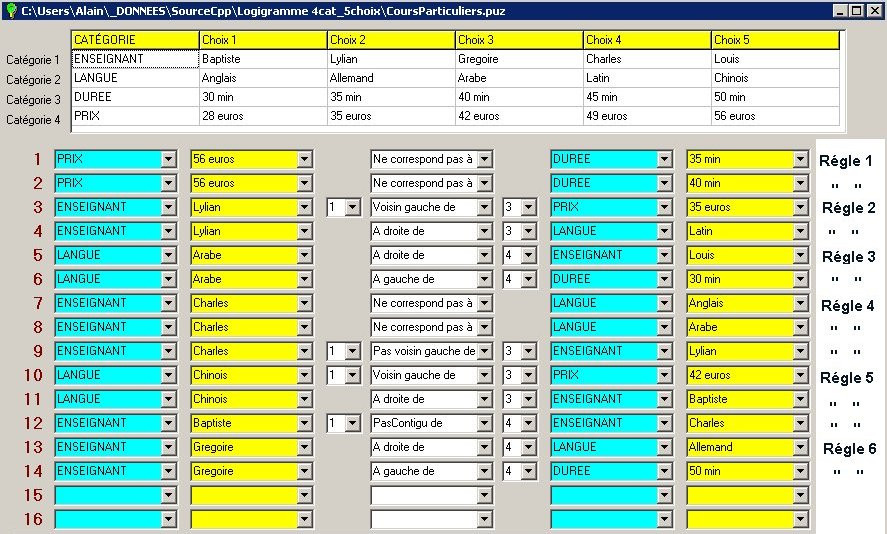Select the '56 euros' grid cell
Screen dimensions: 887x534
coord(775,116)
